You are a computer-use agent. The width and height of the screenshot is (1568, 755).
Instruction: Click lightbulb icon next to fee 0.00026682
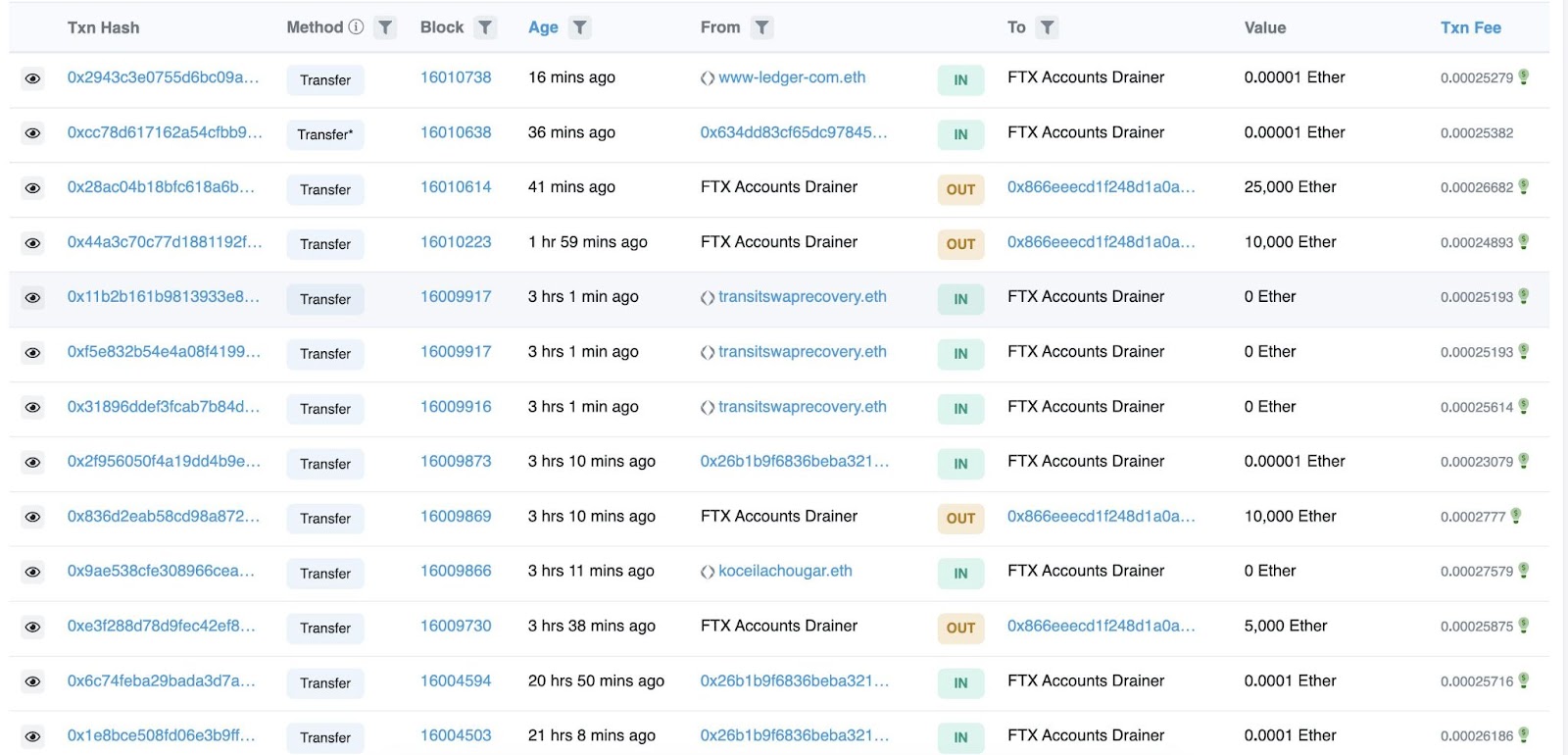tap(1524, 186)
